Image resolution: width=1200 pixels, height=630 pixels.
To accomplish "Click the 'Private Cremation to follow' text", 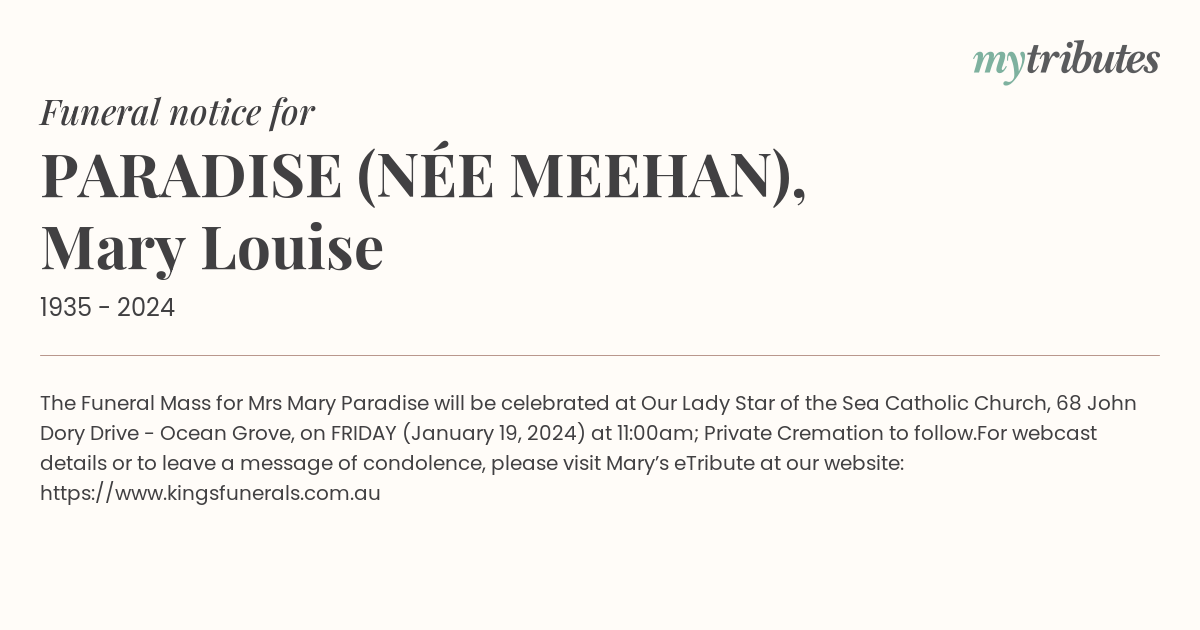I will pos(839,433).
